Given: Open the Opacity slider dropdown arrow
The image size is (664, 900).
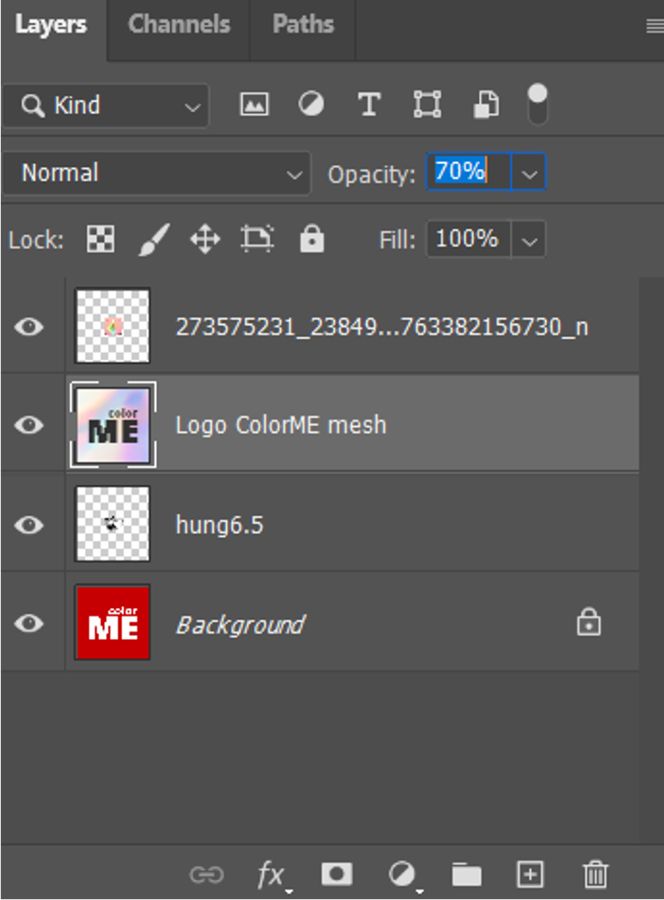Looking at the screenshot, I should click(x=529, y=172).
